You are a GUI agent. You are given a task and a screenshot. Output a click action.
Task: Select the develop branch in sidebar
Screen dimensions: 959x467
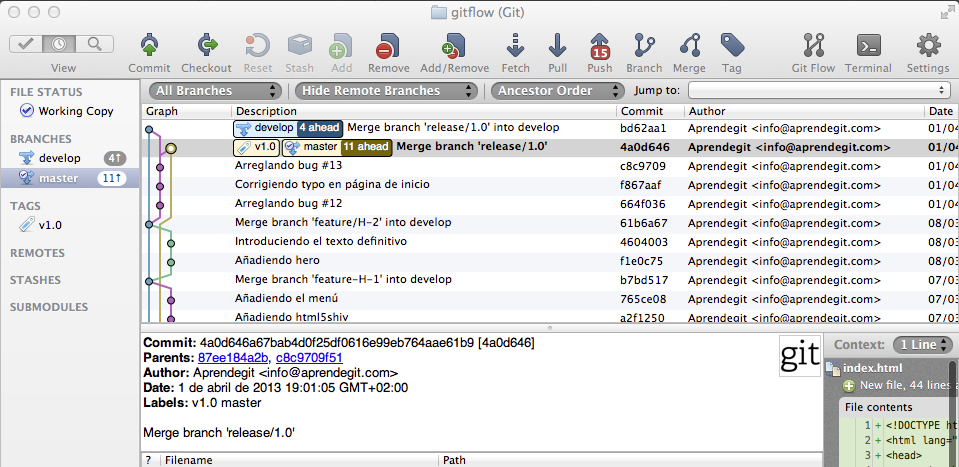point(59,158)
